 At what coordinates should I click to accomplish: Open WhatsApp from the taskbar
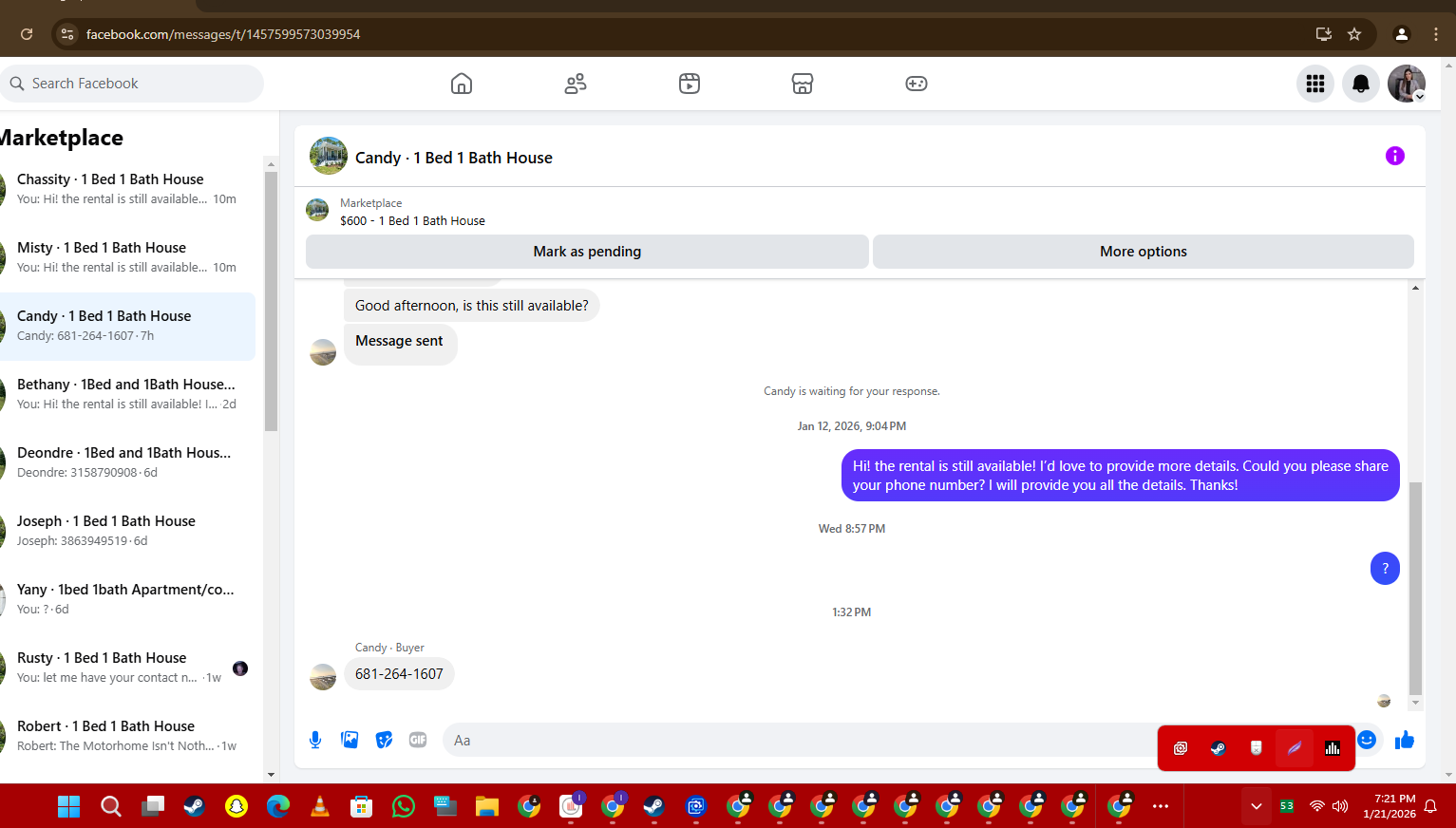point(404,807)
